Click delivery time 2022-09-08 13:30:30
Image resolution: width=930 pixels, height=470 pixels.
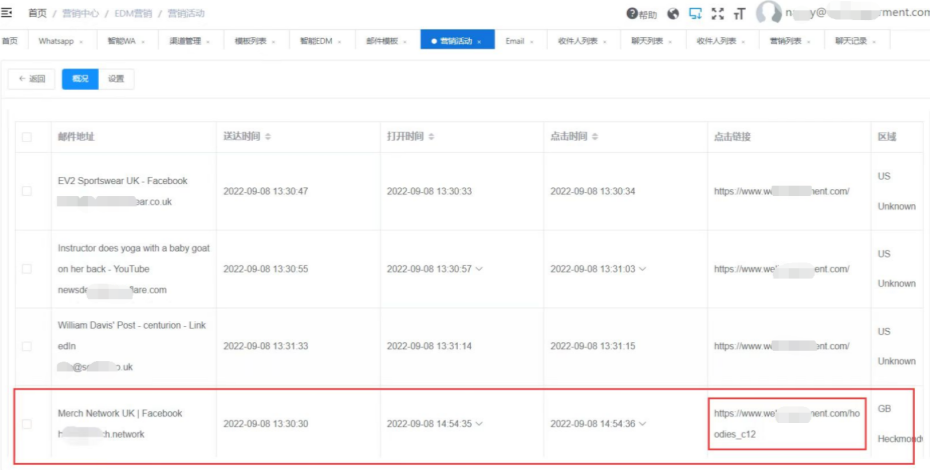click(x=266, y=424)
